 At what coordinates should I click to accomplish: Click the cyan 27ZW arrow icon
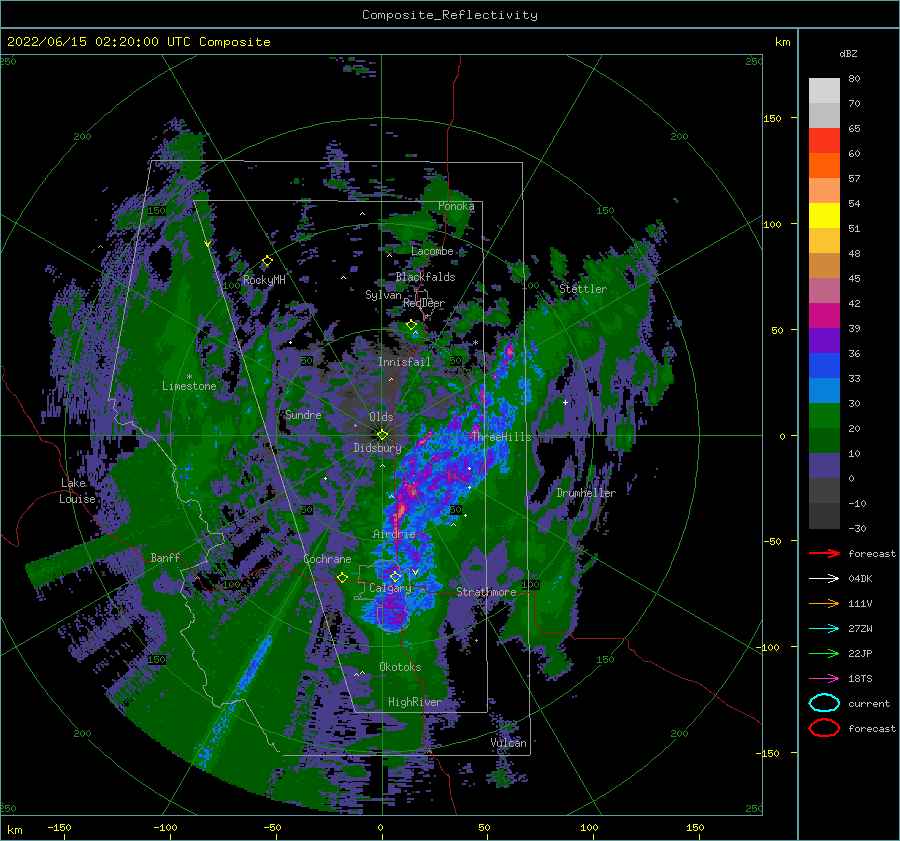[824, 628]
